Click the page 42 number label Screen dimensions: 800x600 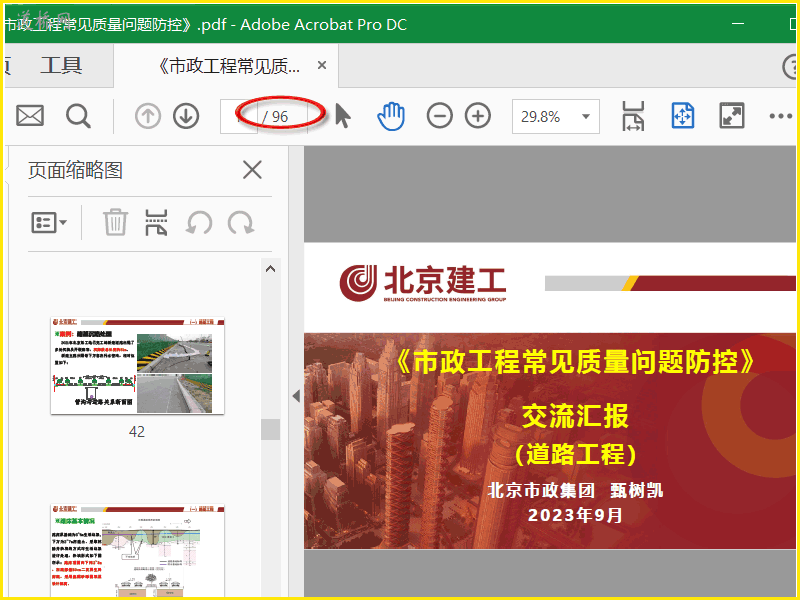[137, 432]
